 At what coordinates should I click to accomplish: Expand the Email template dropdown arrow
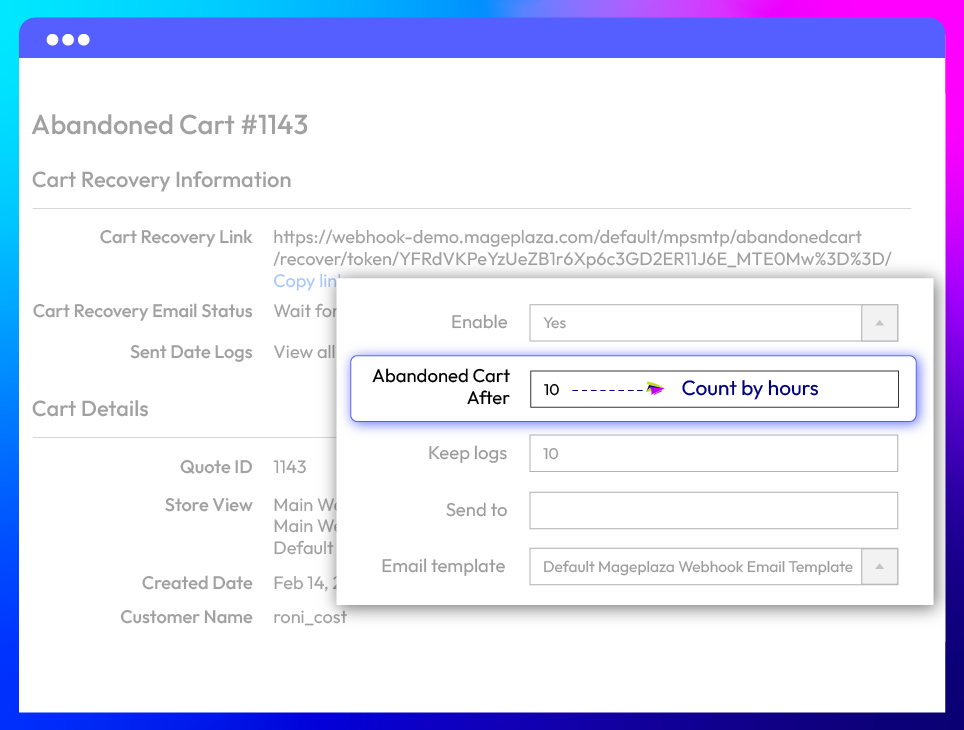[879, 567]
